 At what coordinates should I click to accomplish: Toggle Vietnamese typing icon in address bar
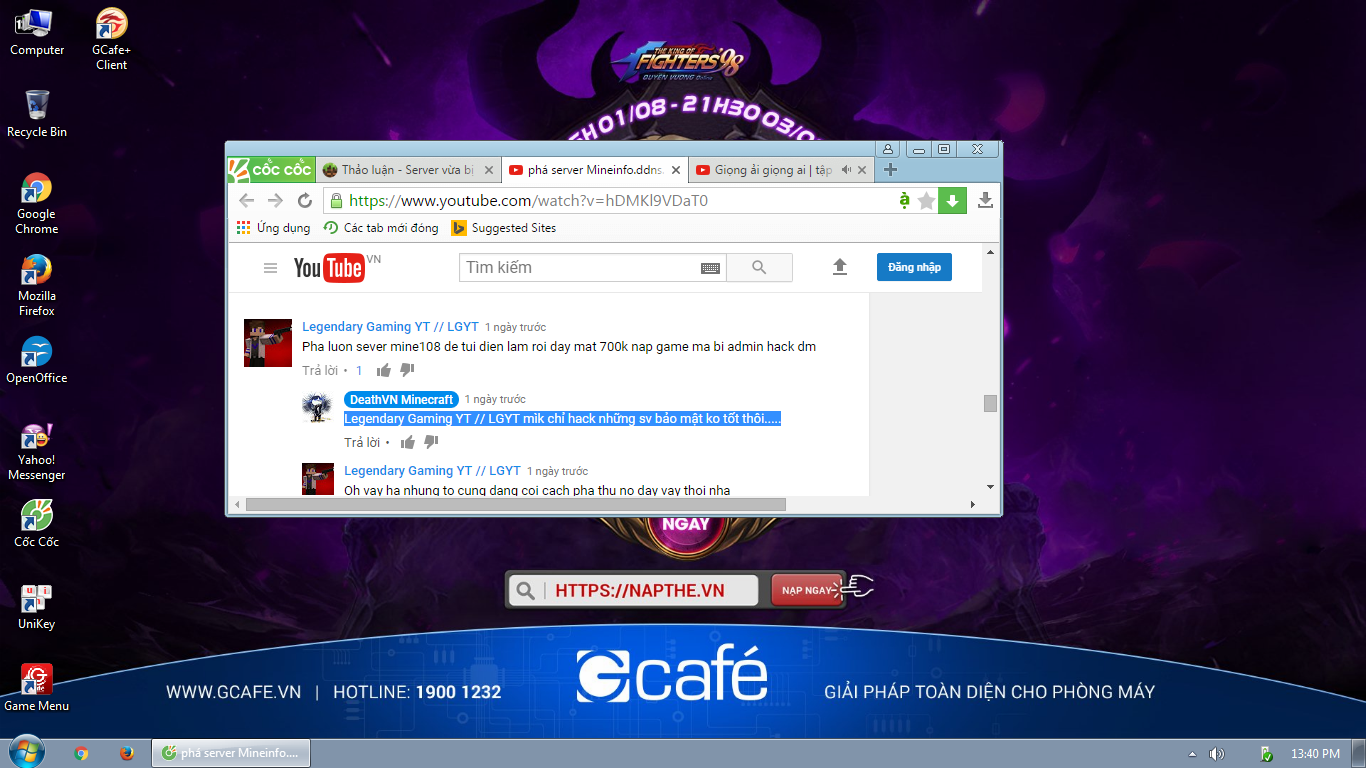coord(904,200)
